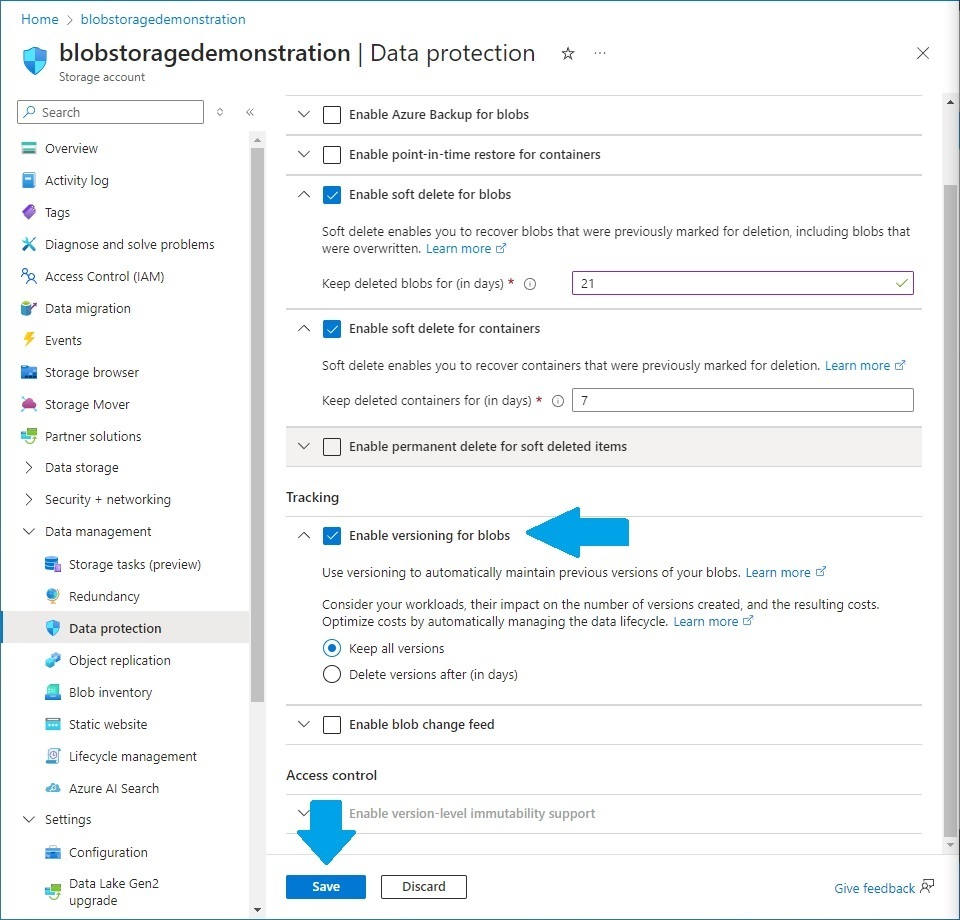The width and height of the screenshot is (960, 920).
Task: Expand the point-in-time restore section chevron
Action: (304, 154)
